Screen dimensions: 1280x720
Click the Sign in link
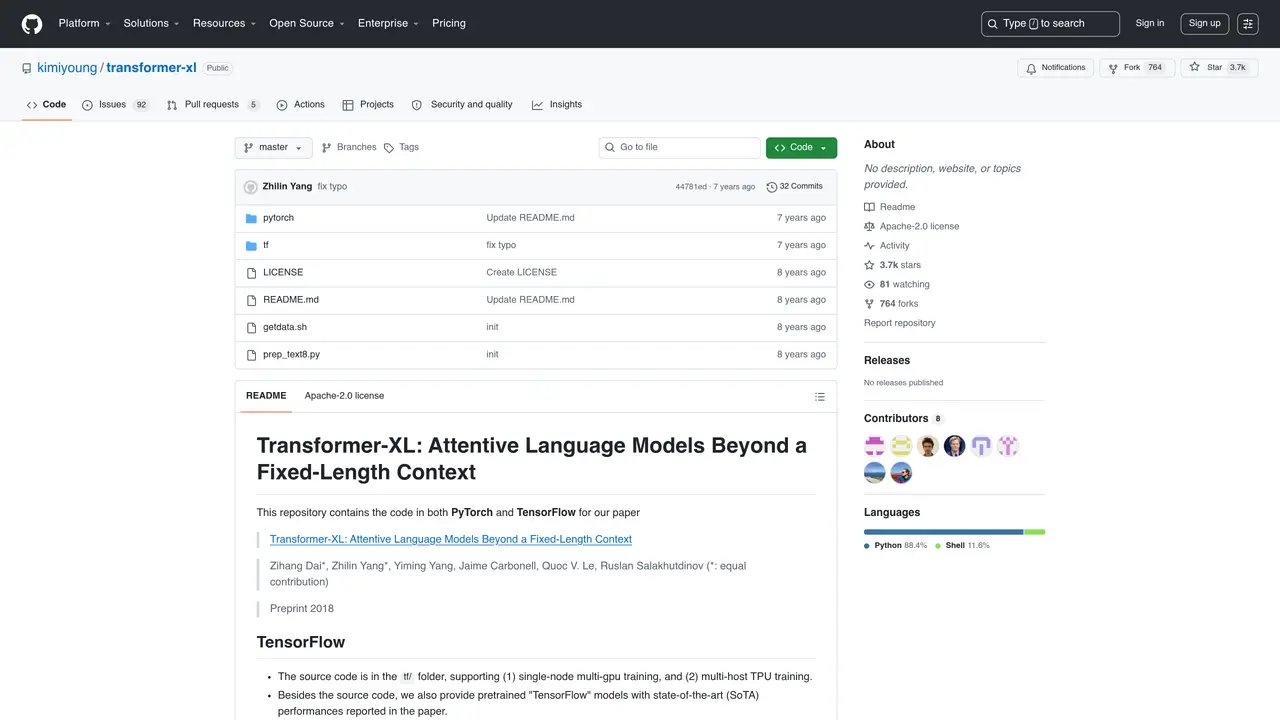[x=1150, y=23]
